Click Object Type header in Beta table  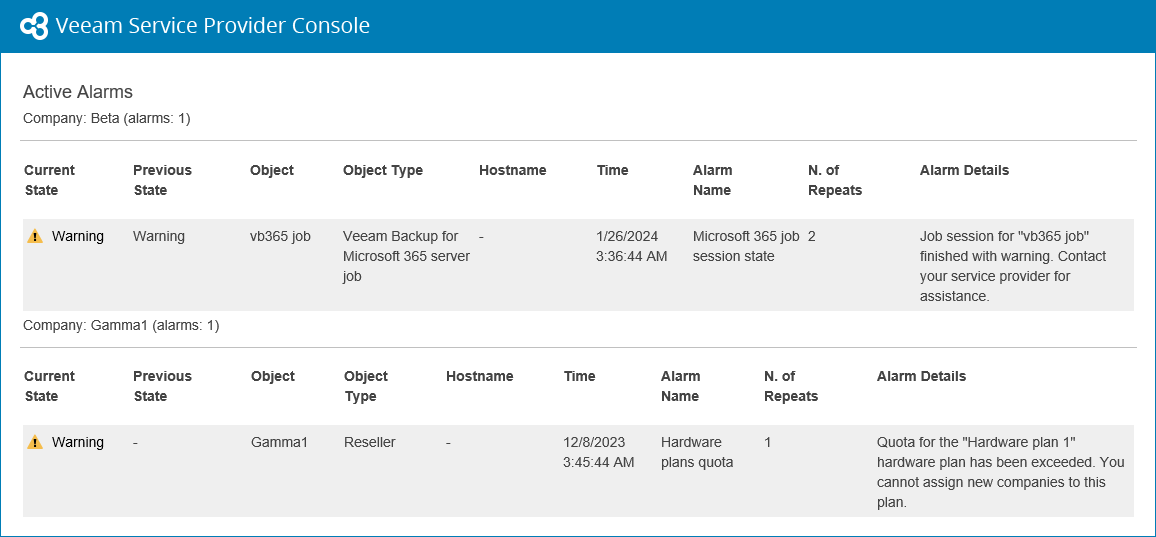pyautogui.click(x=383, y=170)
